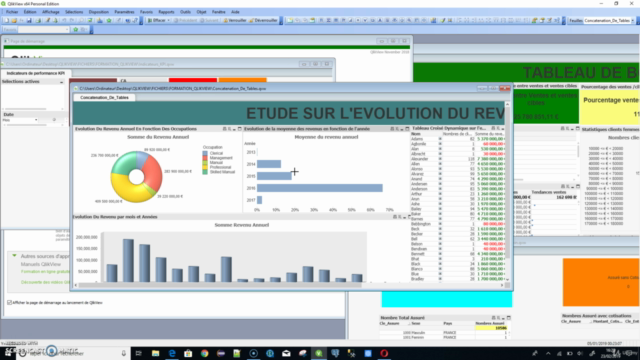Expand the Alexander row in pivot table
The image size is (640, 360).
440,159
